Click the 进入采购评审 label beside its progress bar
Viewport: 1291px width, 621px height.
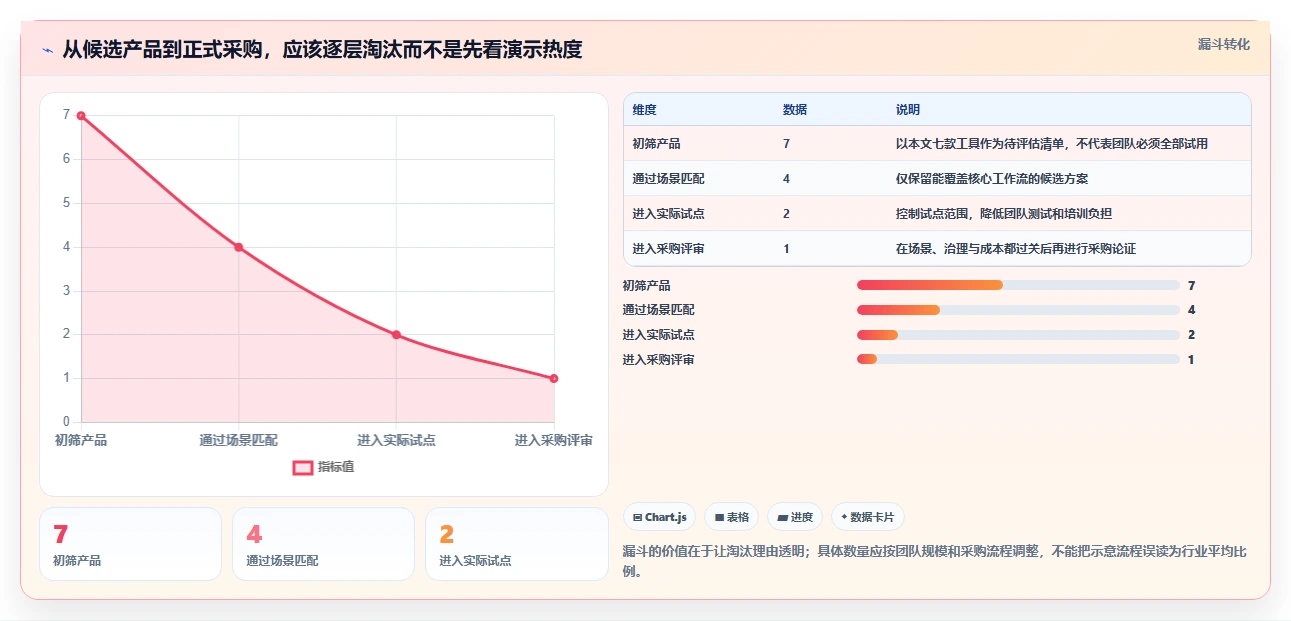pos(659,360)
